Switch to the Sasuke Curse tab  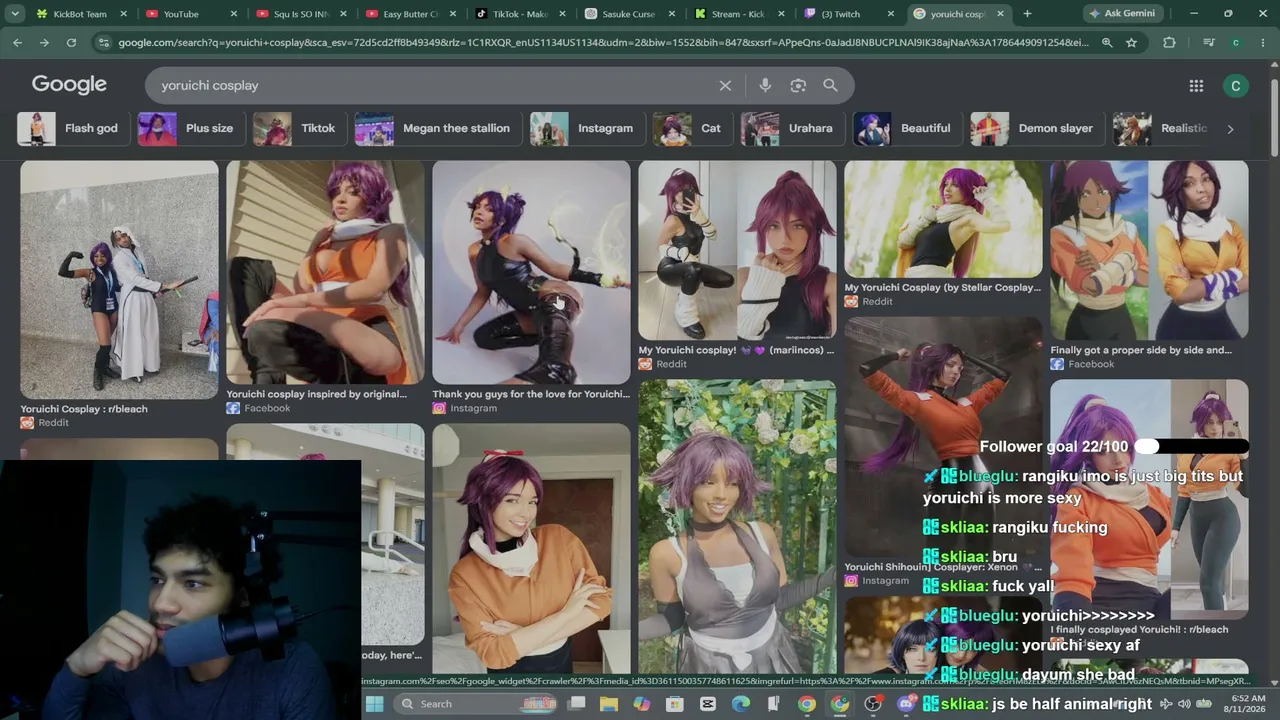pos(628,14)
